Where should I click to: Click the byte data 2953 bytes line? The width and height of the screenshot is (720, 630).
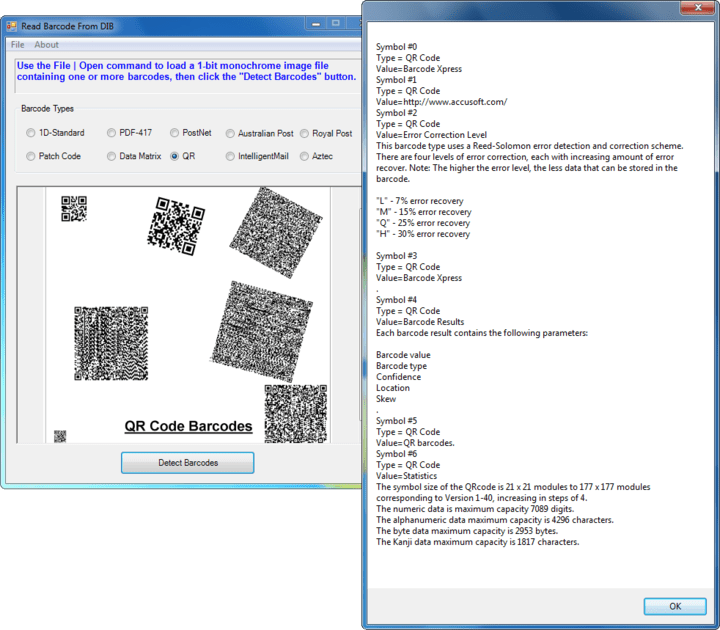coord(467,531)
